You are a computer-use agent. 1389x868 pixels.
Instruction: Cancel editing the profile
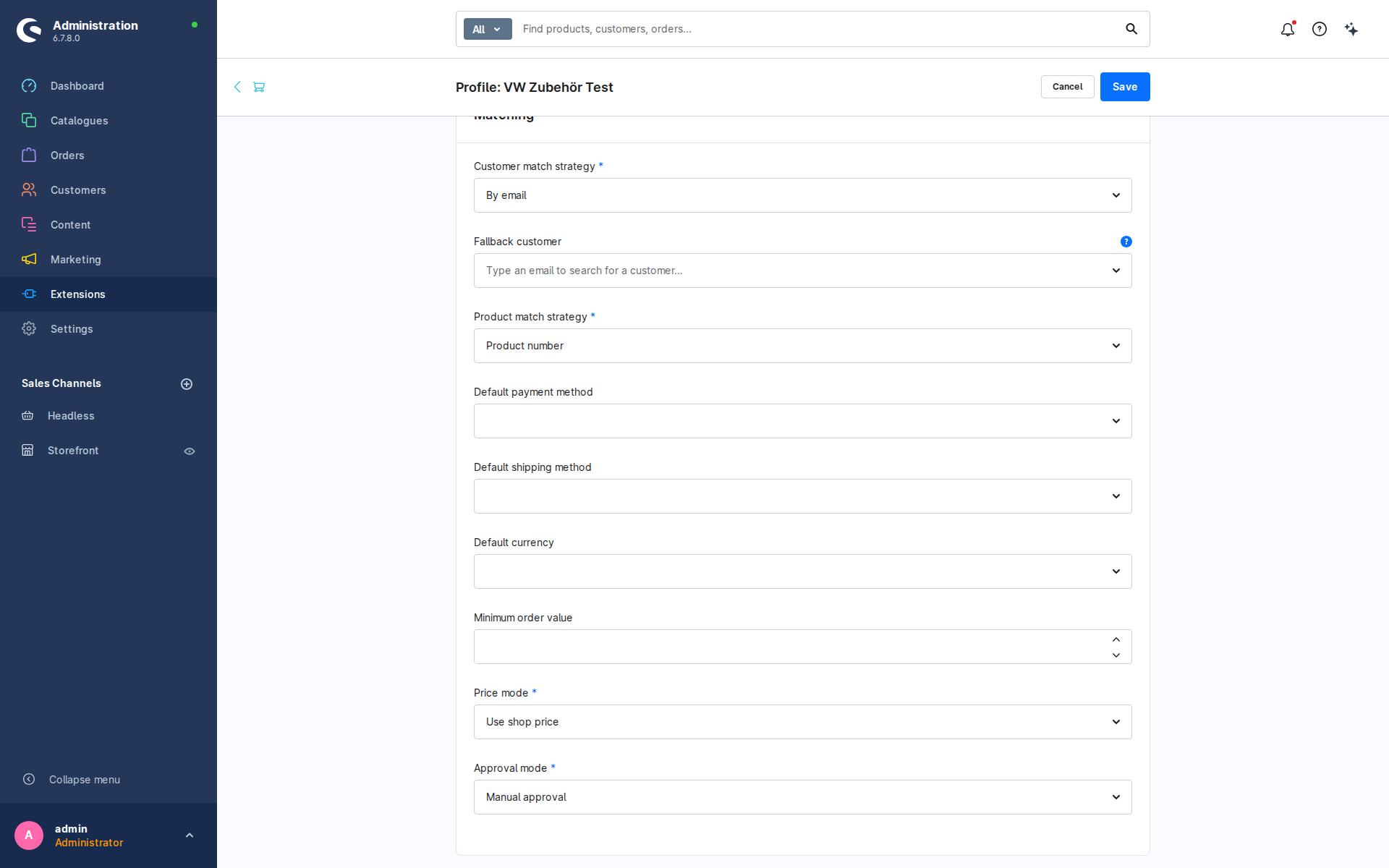point(1067,87)
